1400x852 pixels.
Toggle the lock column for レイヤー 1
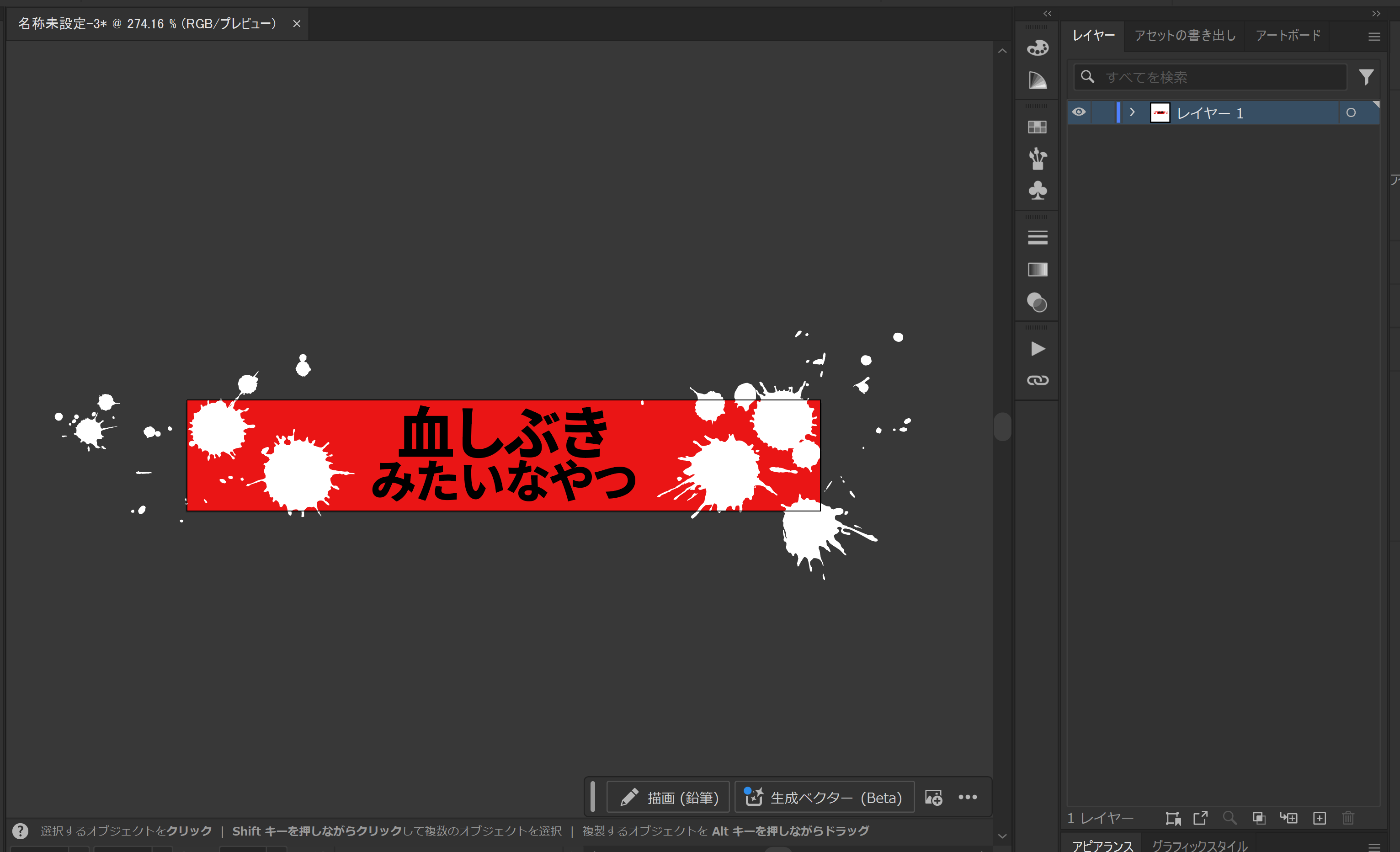1102,112
